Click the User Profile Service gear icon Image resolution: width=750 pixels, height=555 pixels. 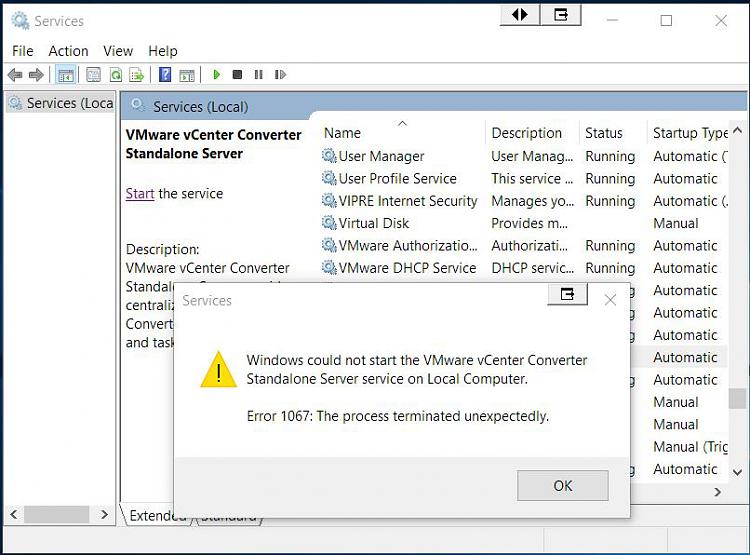[329, 178]
